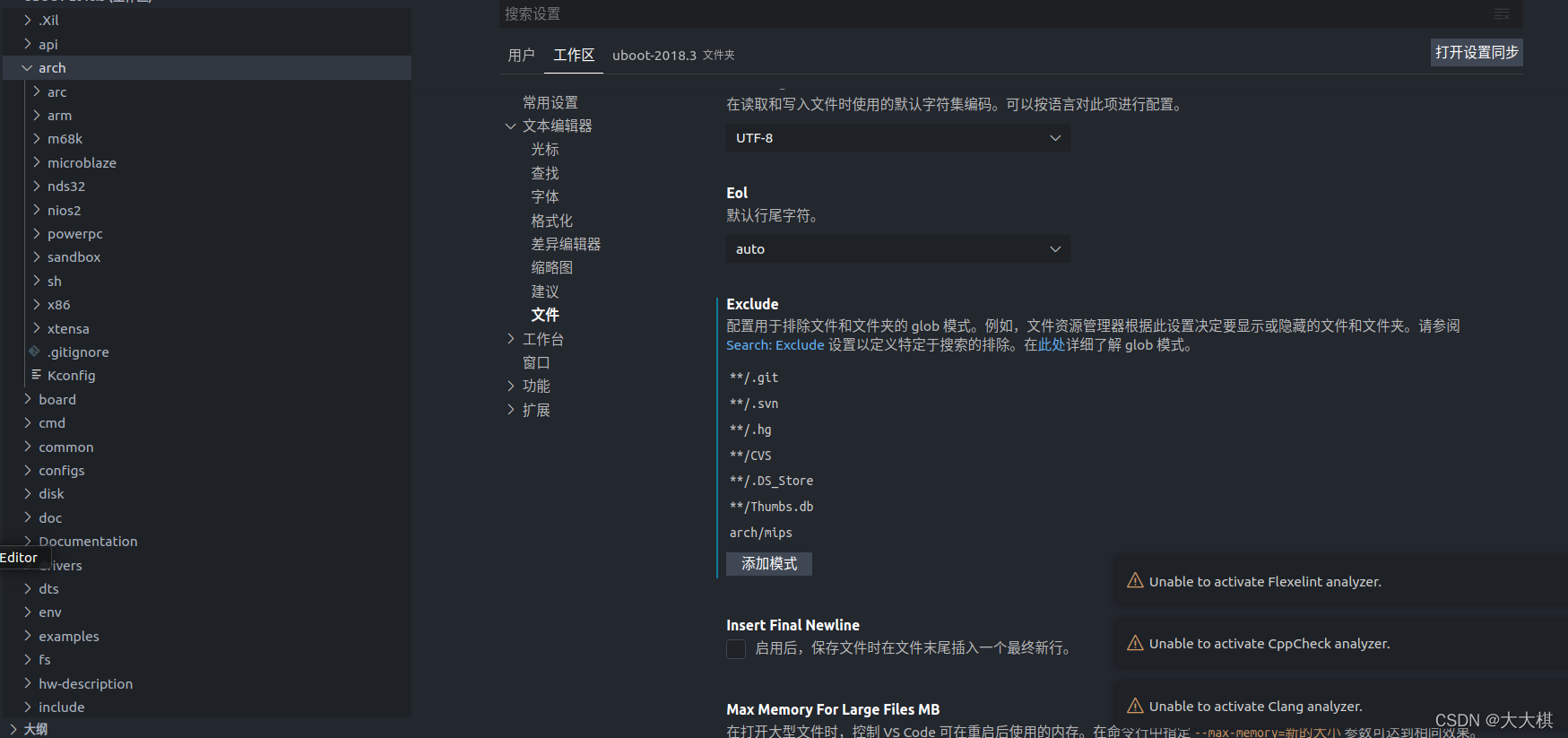Open the .gitignore file
Viewport: 1568px width, 738px height.
pos(78,352)
